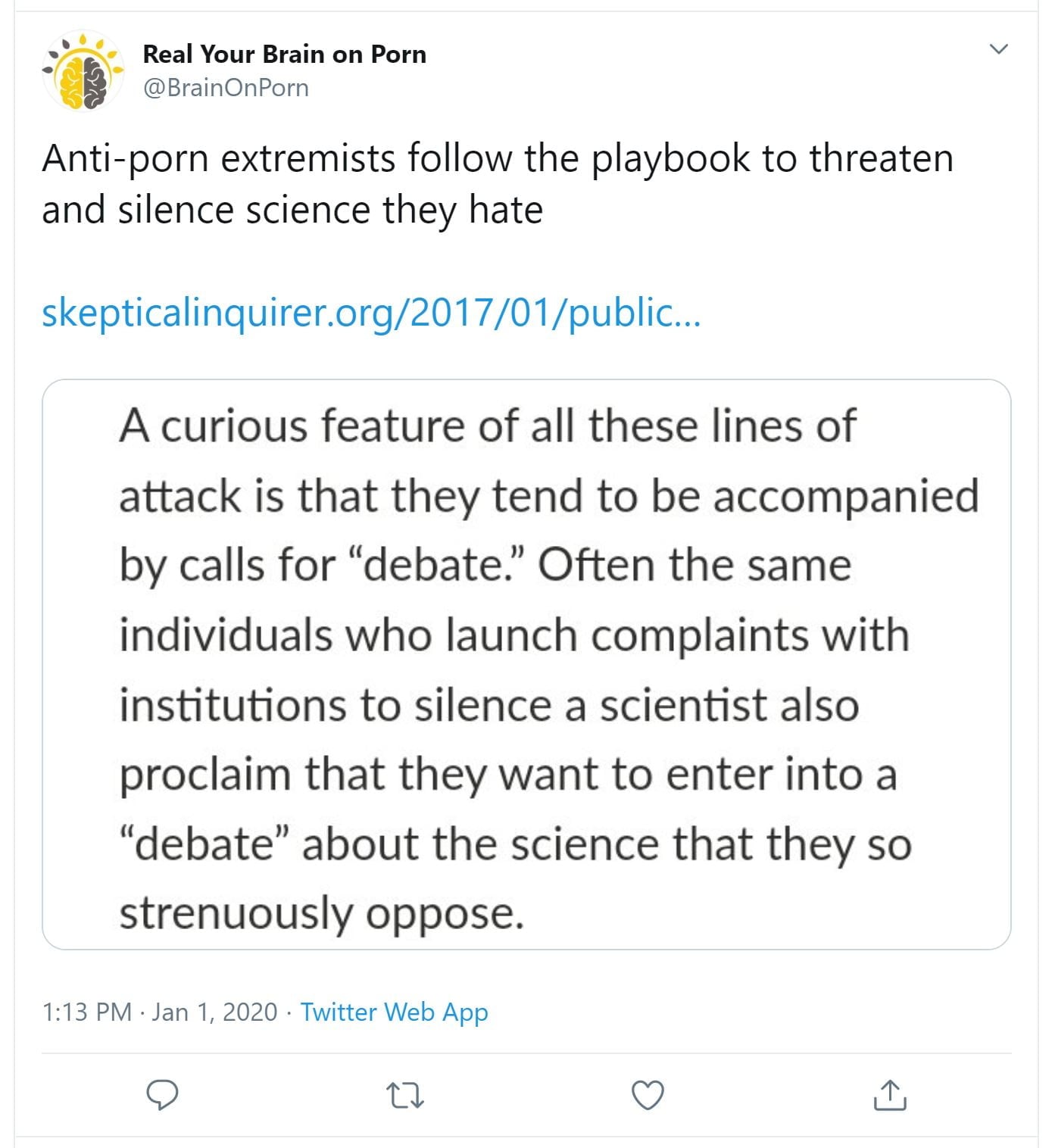Viewport: 1055px width, 1148px height.
Task: Click the brain logo profile avatar
Action: click(83, 70)
